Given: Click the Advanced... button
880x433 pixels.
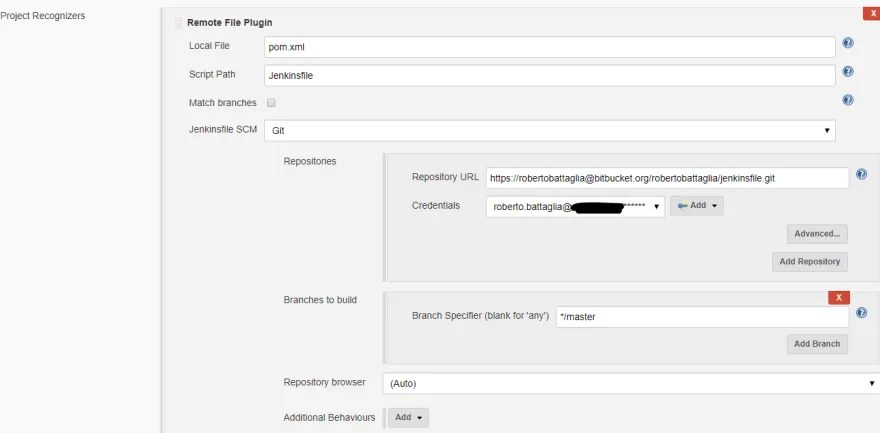Looking at the screenshot, I should tap(817, 234).
